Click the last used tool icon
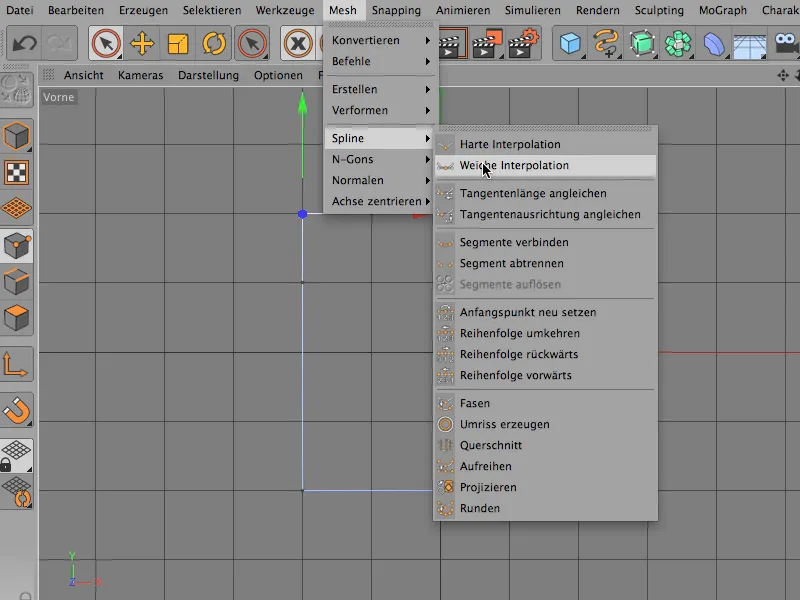This screenshot has width=800, height=600. point(252,44)
